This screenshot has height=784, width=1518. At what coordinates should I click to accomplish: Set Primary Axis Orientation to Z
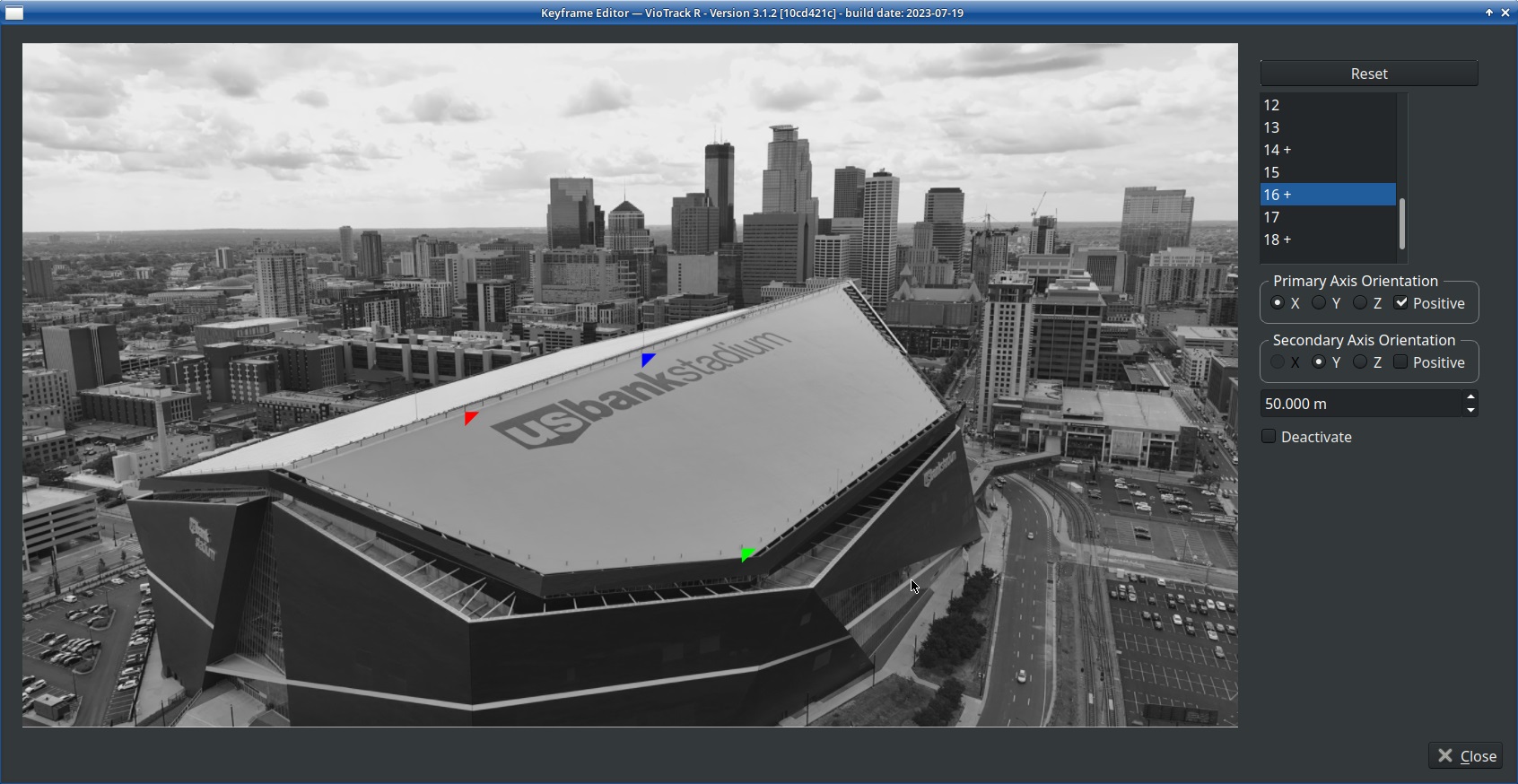point(1361,303)
